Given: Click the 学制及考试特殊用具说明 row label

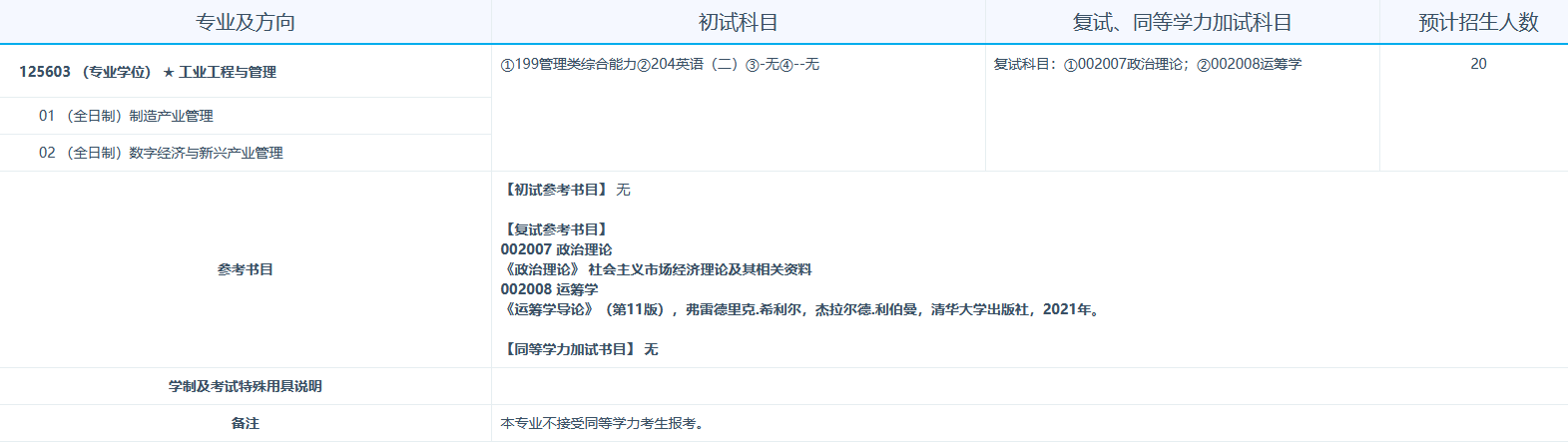Looking at the screenshot, I should click(245, 386).
